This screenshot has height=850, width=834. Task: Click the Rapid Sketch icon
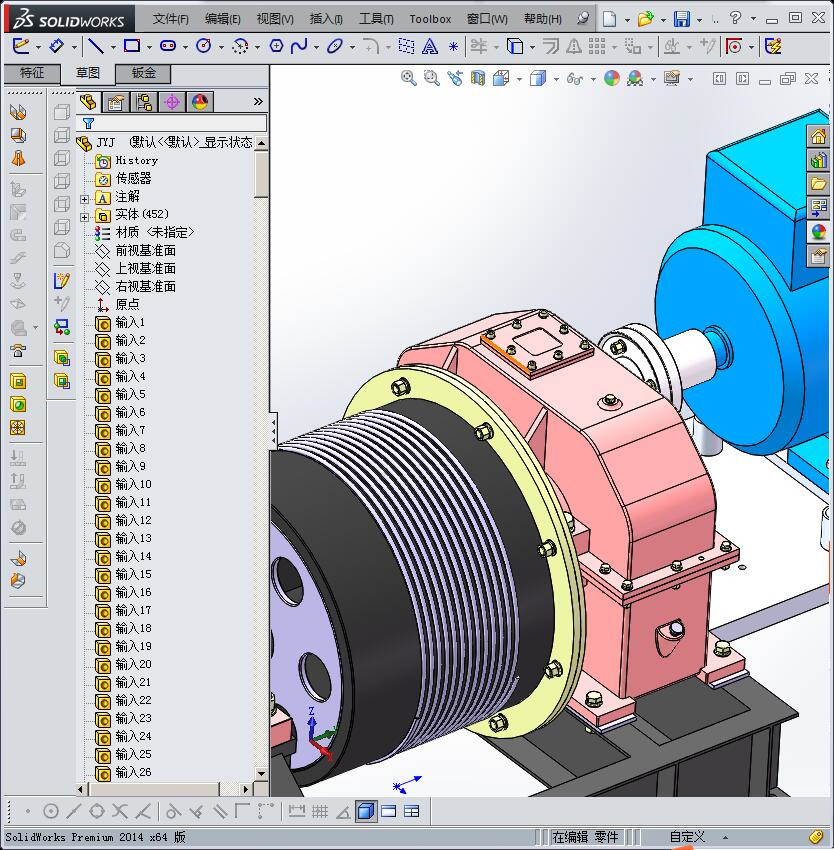point(773,46)
